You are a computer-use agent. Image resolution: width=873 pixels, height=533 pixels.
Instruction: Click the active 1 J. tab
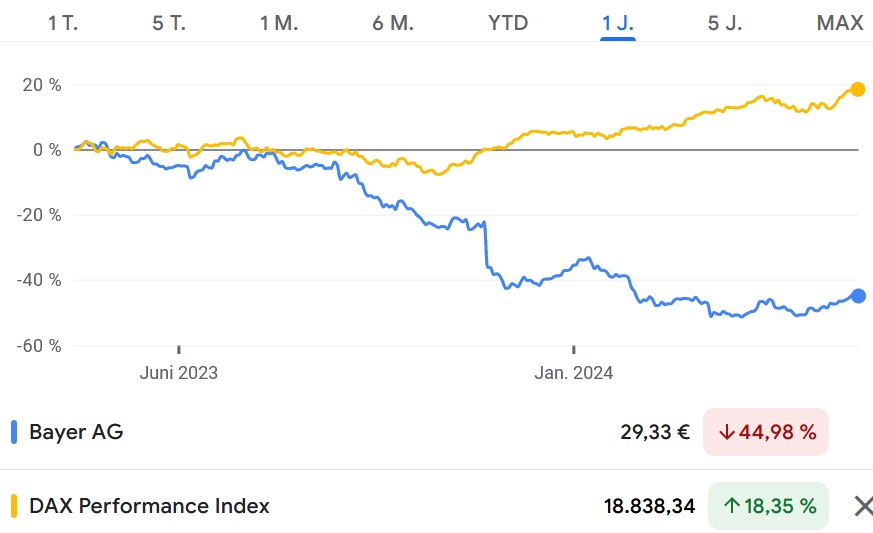[x=618, y=23]
